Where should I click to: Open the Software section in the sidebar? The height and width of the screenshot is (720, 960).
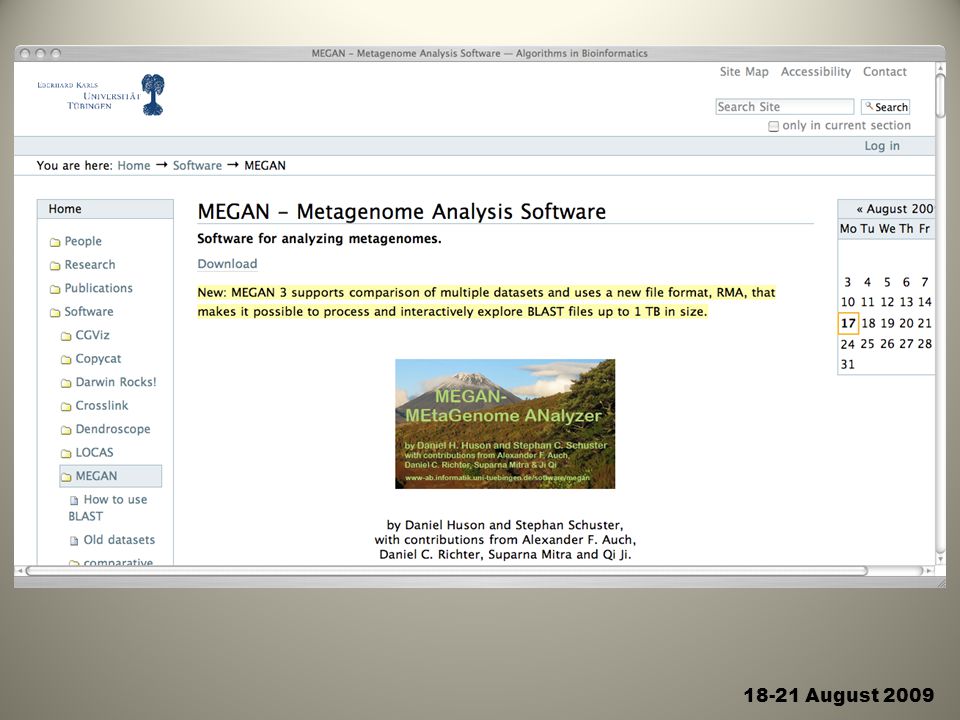click(89, 312)
